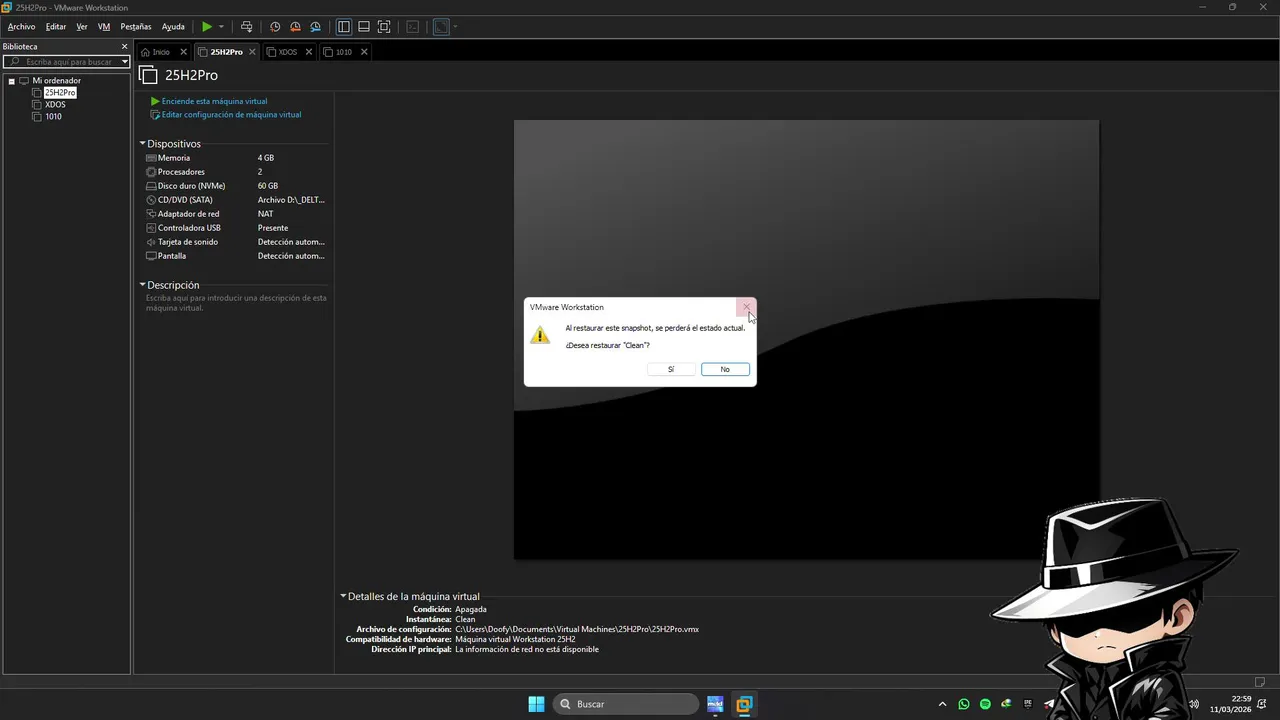Screen dimensions: 1280x720
Task: Click the Controladora USB icon
Action: (x=151, y=228)
